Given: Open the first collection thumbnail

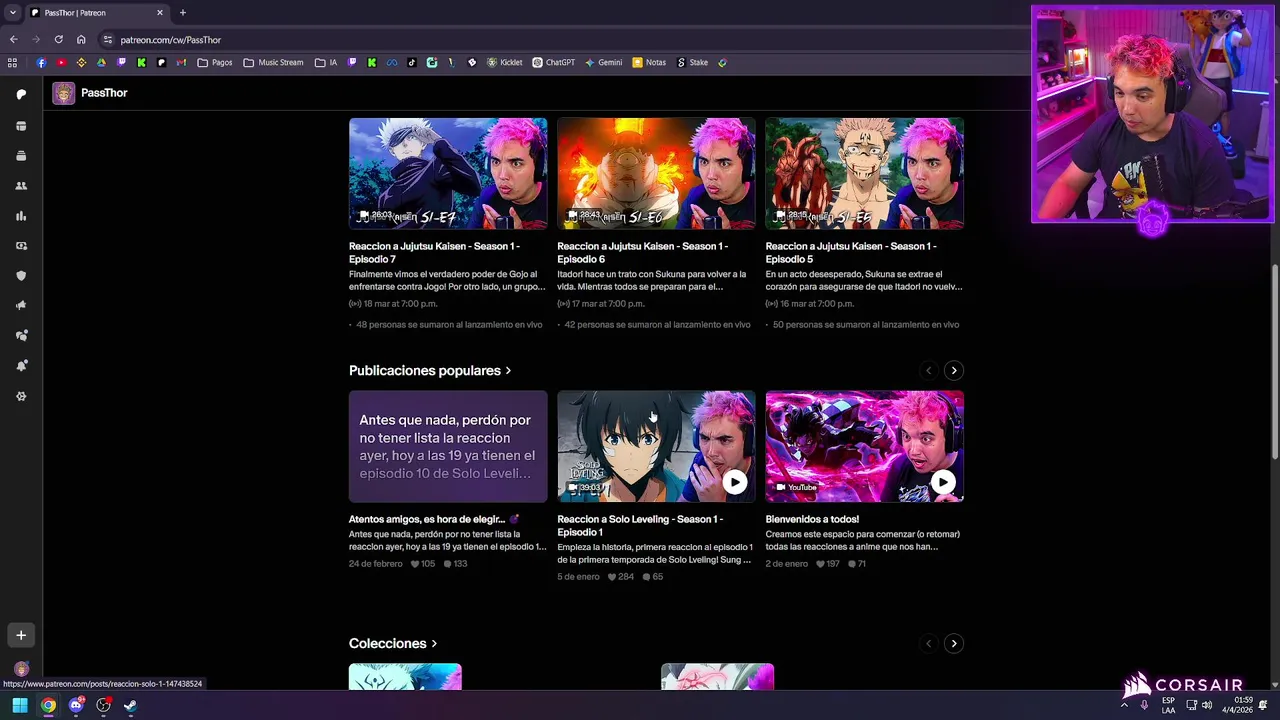Looking at the screenshot, I should point(405,677).
